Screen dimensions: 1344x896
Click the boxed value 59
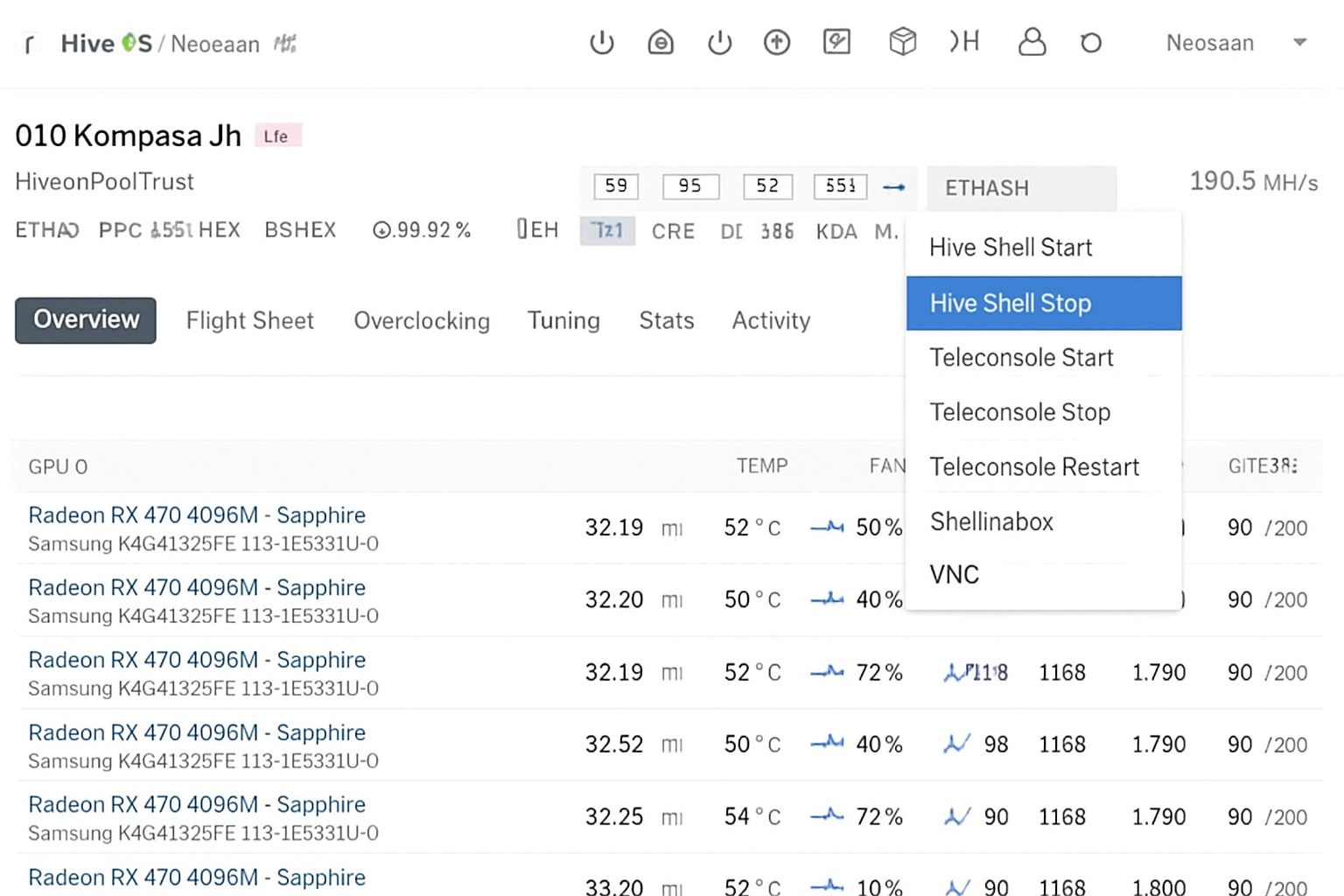click(616, 186)
